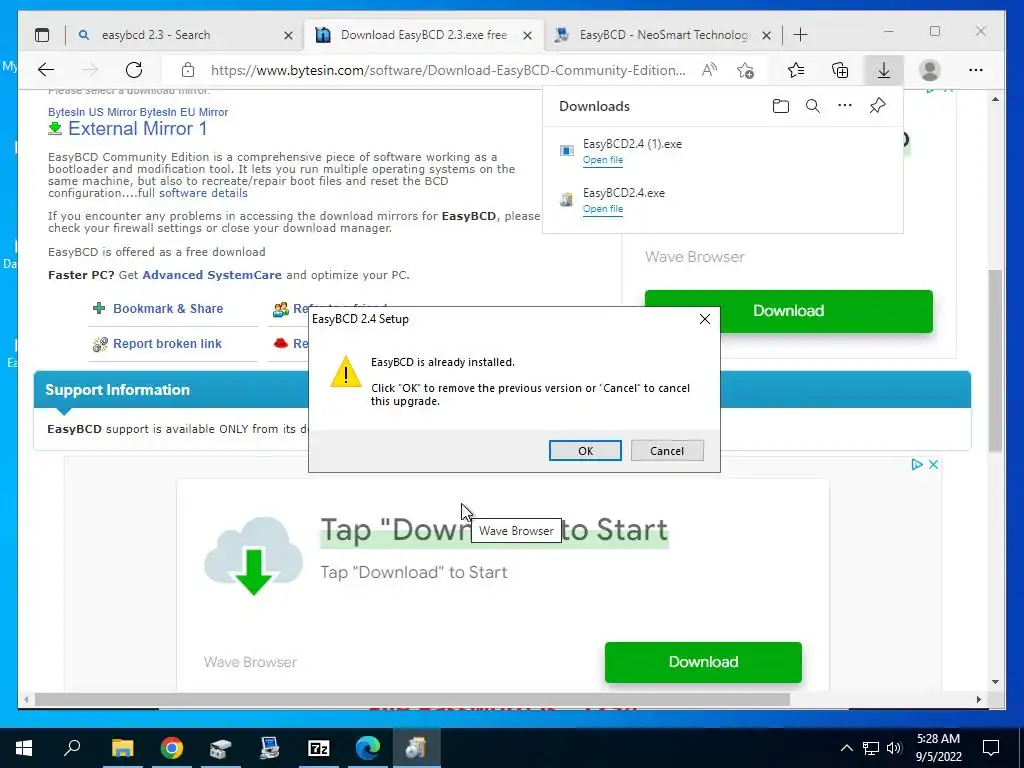This screenshot has width=1024, height=768.
Task: Show hidden system tray icons
Action: (x=846, y=748)
